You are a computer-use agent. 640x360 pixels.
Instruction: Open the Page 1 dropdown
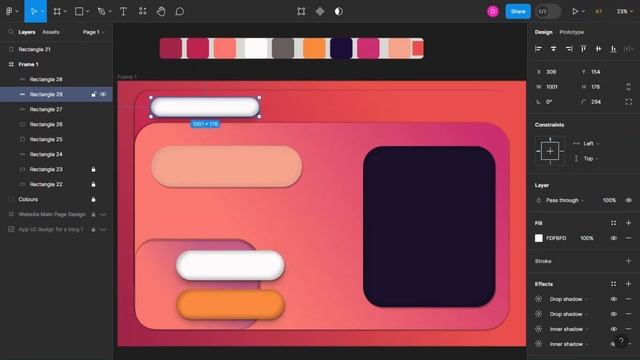click(x=93, y=32)
